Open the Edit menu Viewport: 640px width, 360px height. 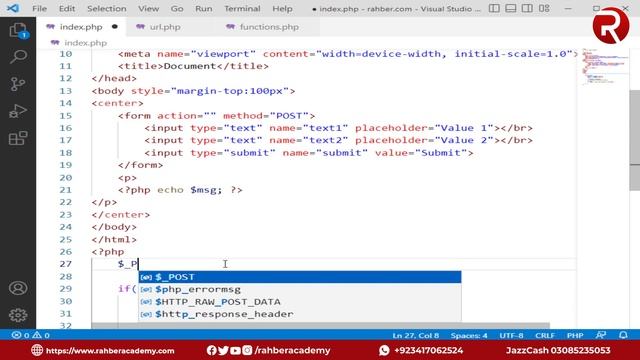coord(67,9)
